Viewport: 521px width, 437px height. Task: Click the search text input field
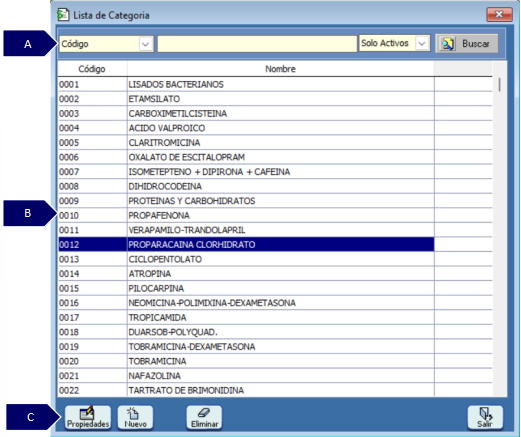pyautogui.click(x=257, y=44)
